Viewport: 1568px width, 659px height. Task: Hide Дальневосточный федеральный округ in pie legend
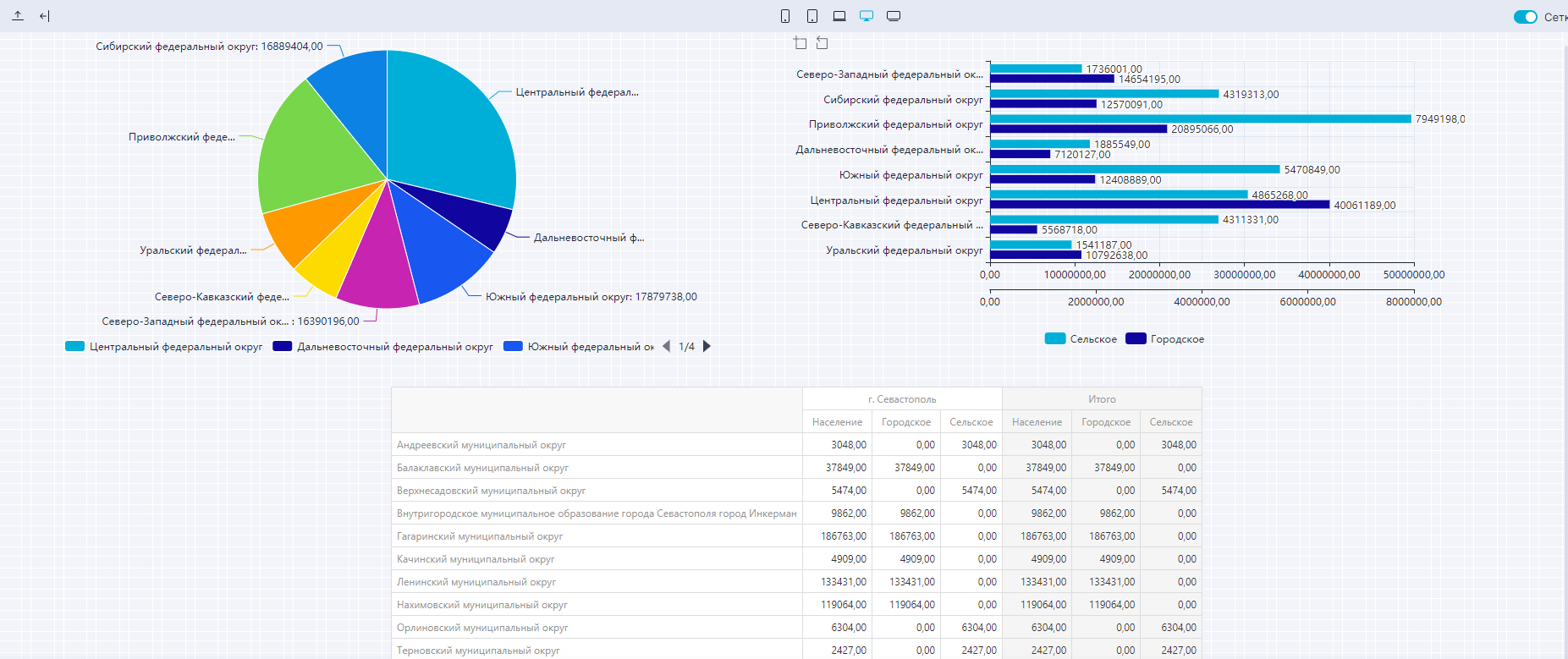click(x=393, y=347)
